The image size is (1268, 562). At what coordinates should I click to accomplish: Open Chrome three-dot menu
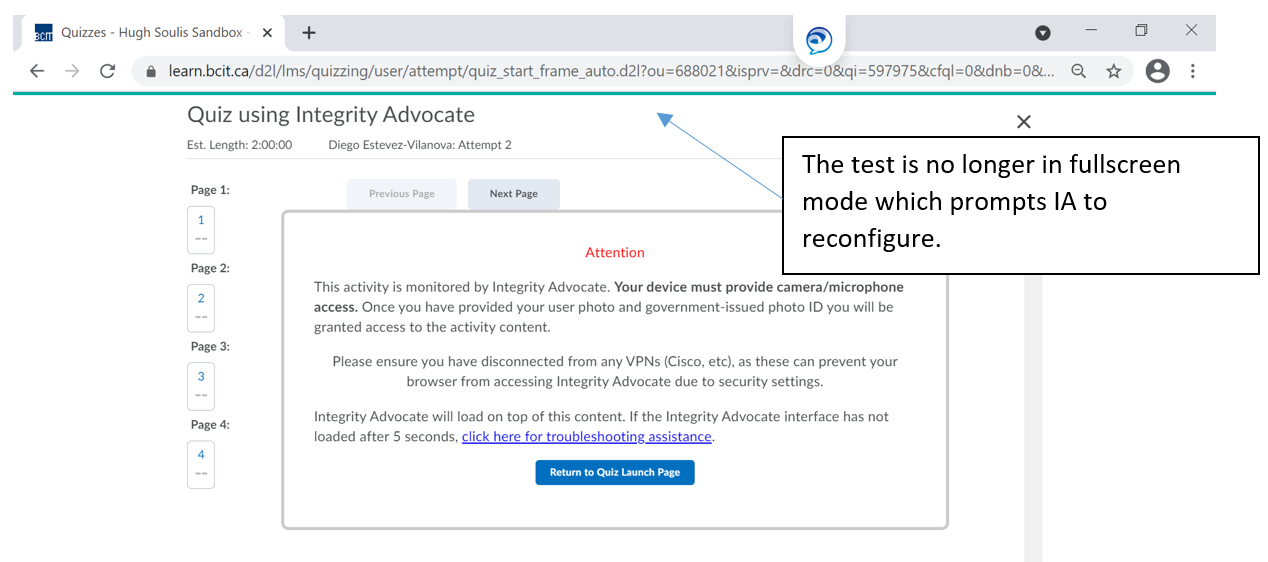(1193, 71)
